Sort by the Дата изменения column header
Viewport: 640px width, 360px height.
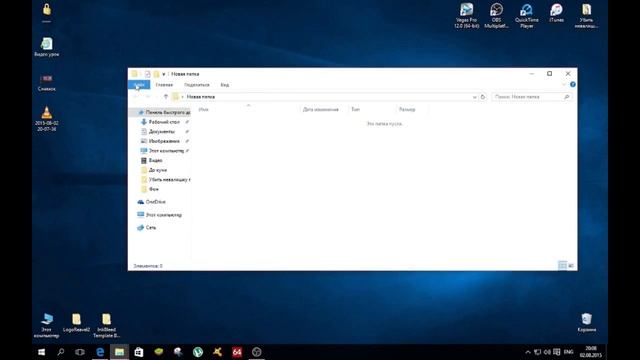coord(320,109)
